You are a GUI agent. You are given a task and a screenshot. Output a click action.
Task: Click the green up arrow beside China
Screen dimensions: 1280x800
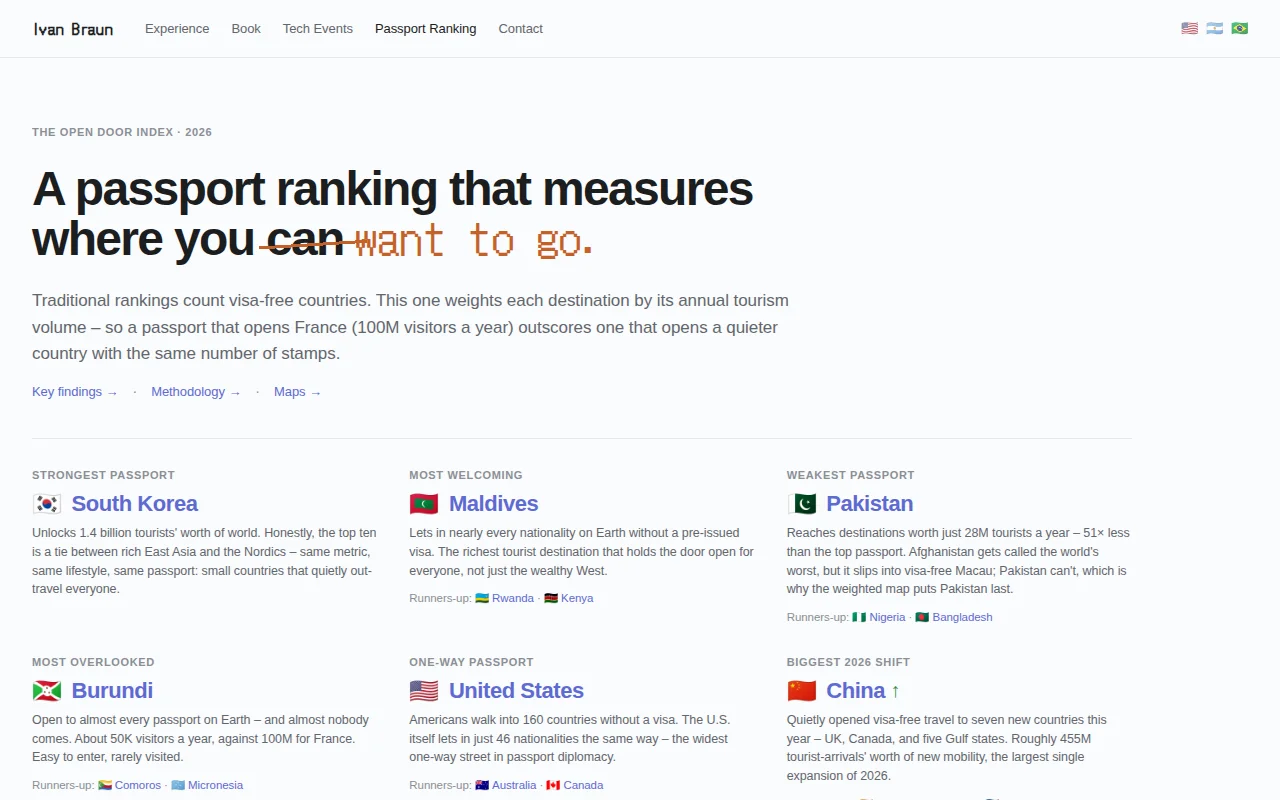point(895,692)
